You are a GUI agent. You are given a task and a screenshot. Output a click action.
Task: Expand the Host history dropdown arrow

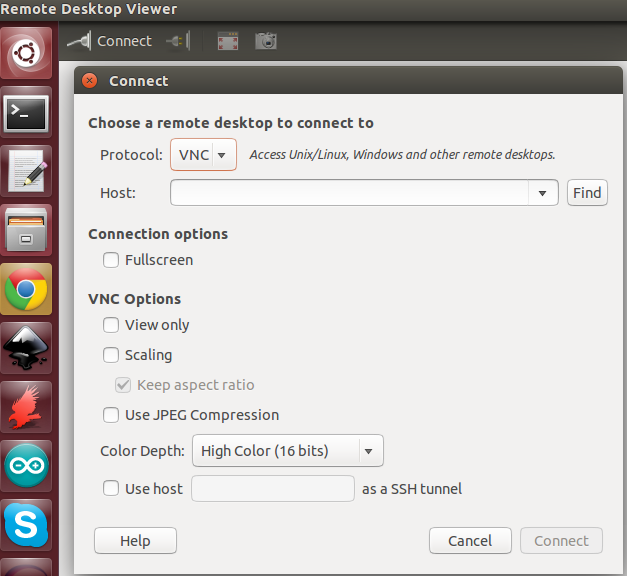tap(543, 193)
